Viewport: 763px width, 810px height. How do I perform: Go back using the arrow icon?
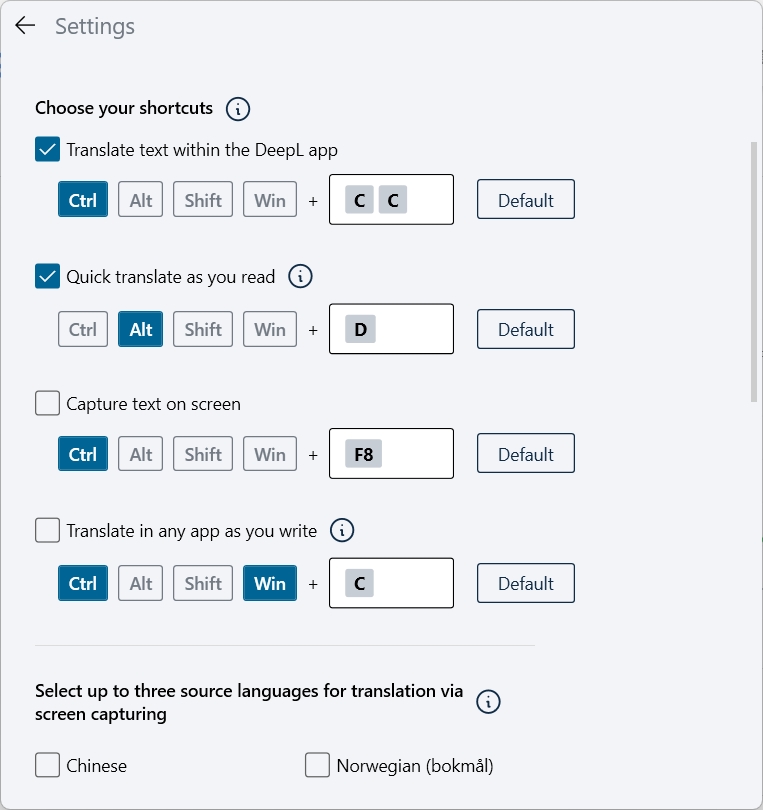[25, 25]
